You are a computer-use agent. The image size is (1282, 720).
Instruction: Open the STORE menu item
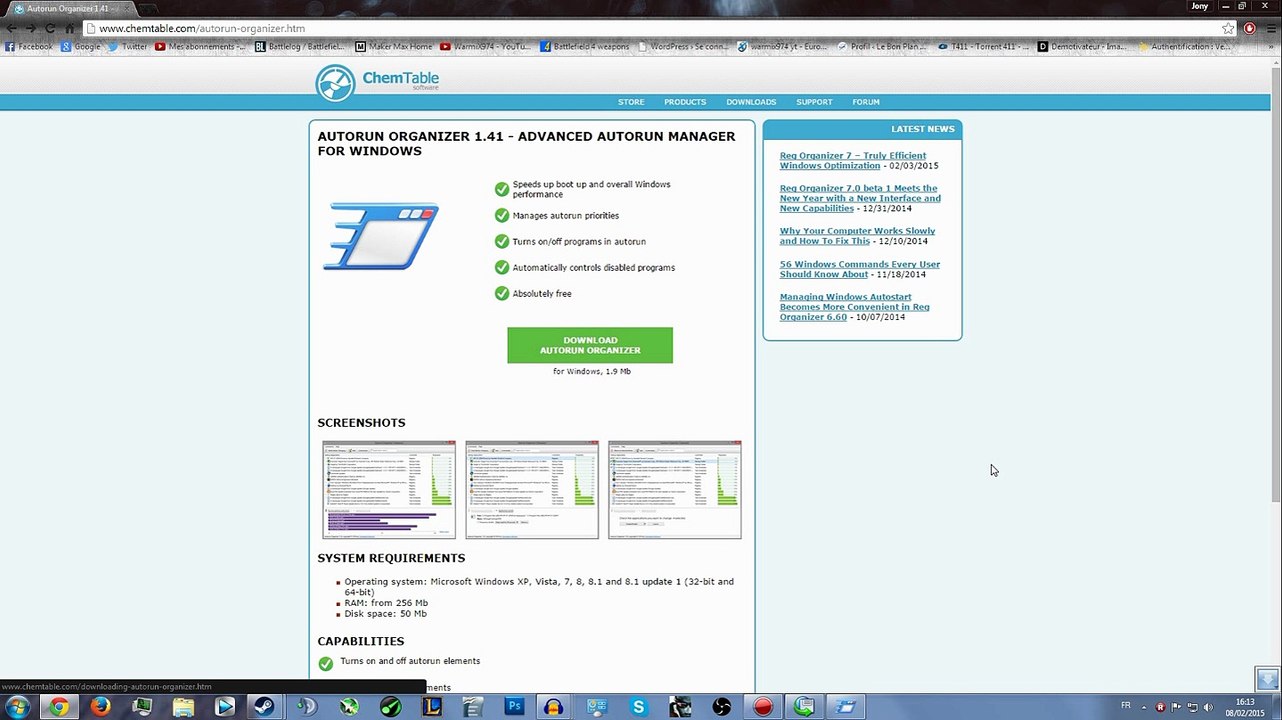(631, 102)
